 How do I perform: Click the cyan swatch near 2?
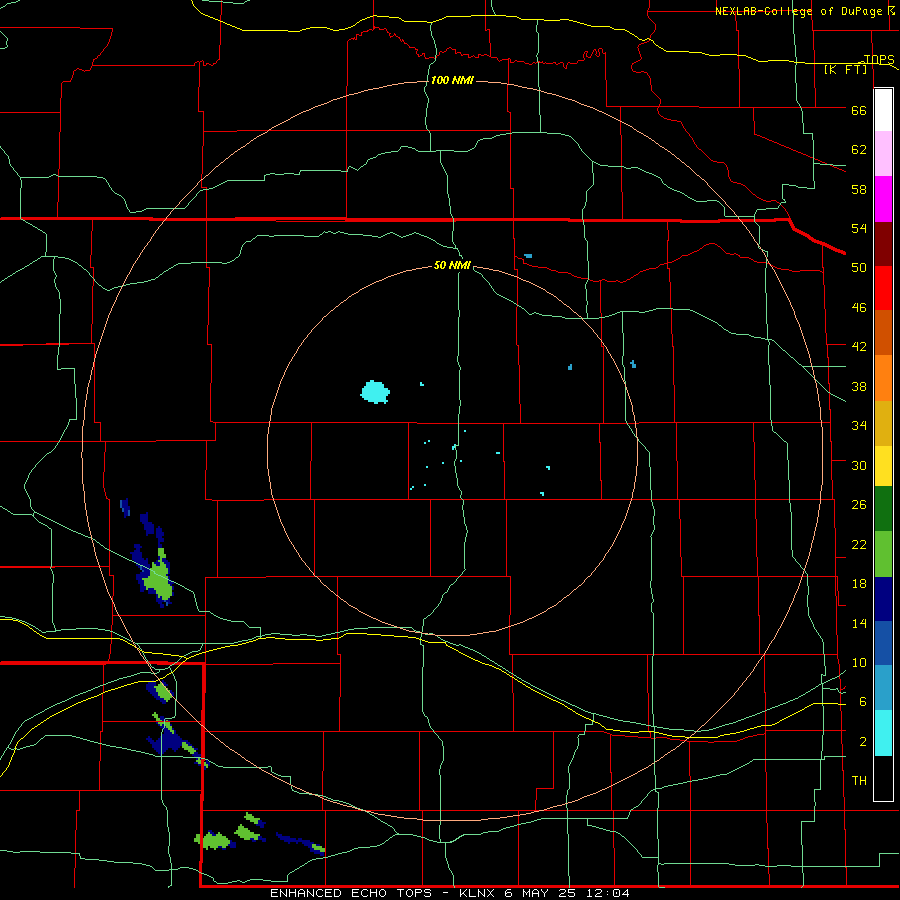click(x=883, y=733)
